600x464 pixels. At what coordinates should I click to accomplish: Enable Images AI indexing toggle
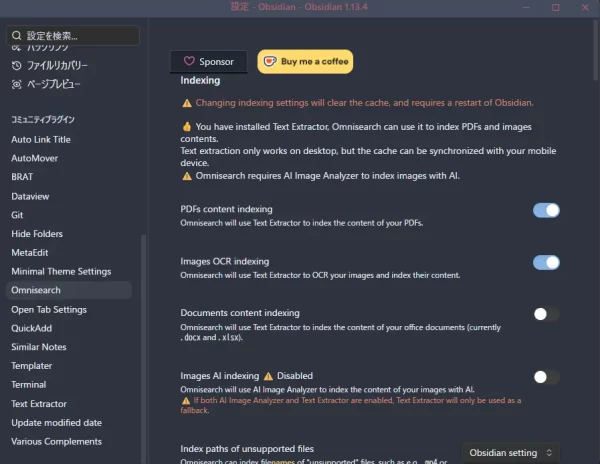pos(546,377)
